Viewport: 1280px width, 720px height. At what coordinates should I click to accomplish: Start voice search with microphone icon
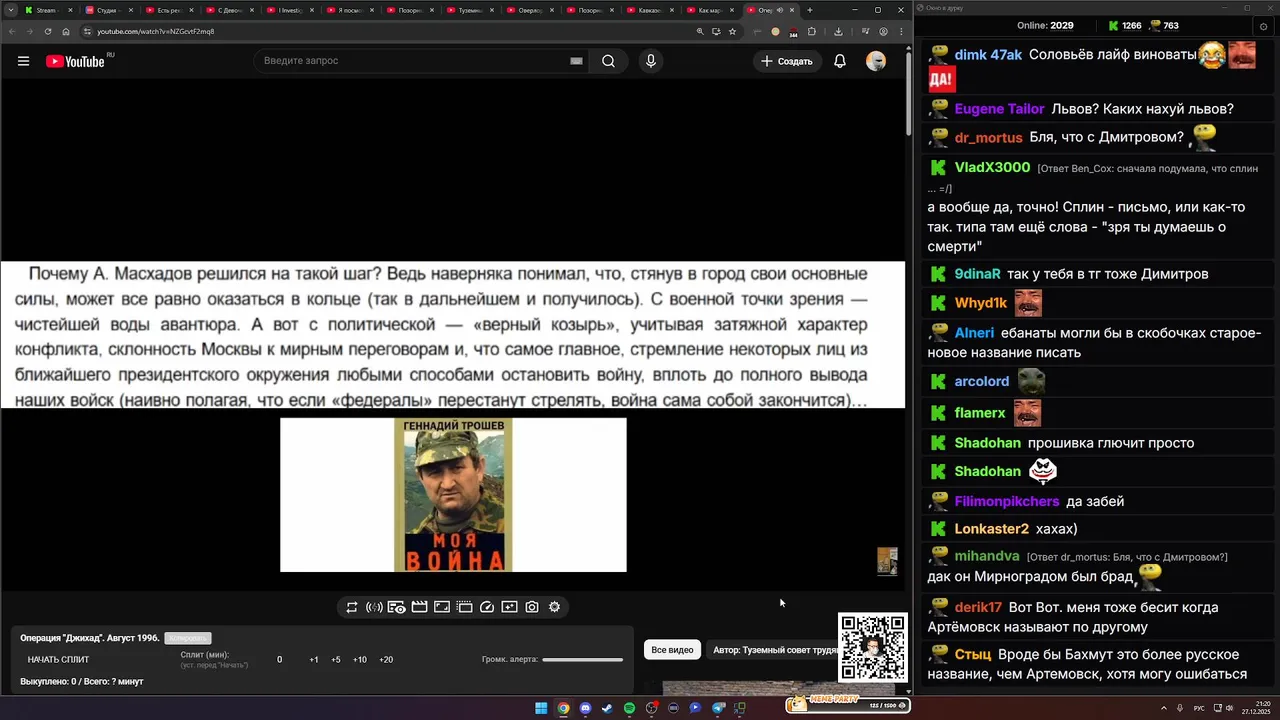(x=651, y=61)
